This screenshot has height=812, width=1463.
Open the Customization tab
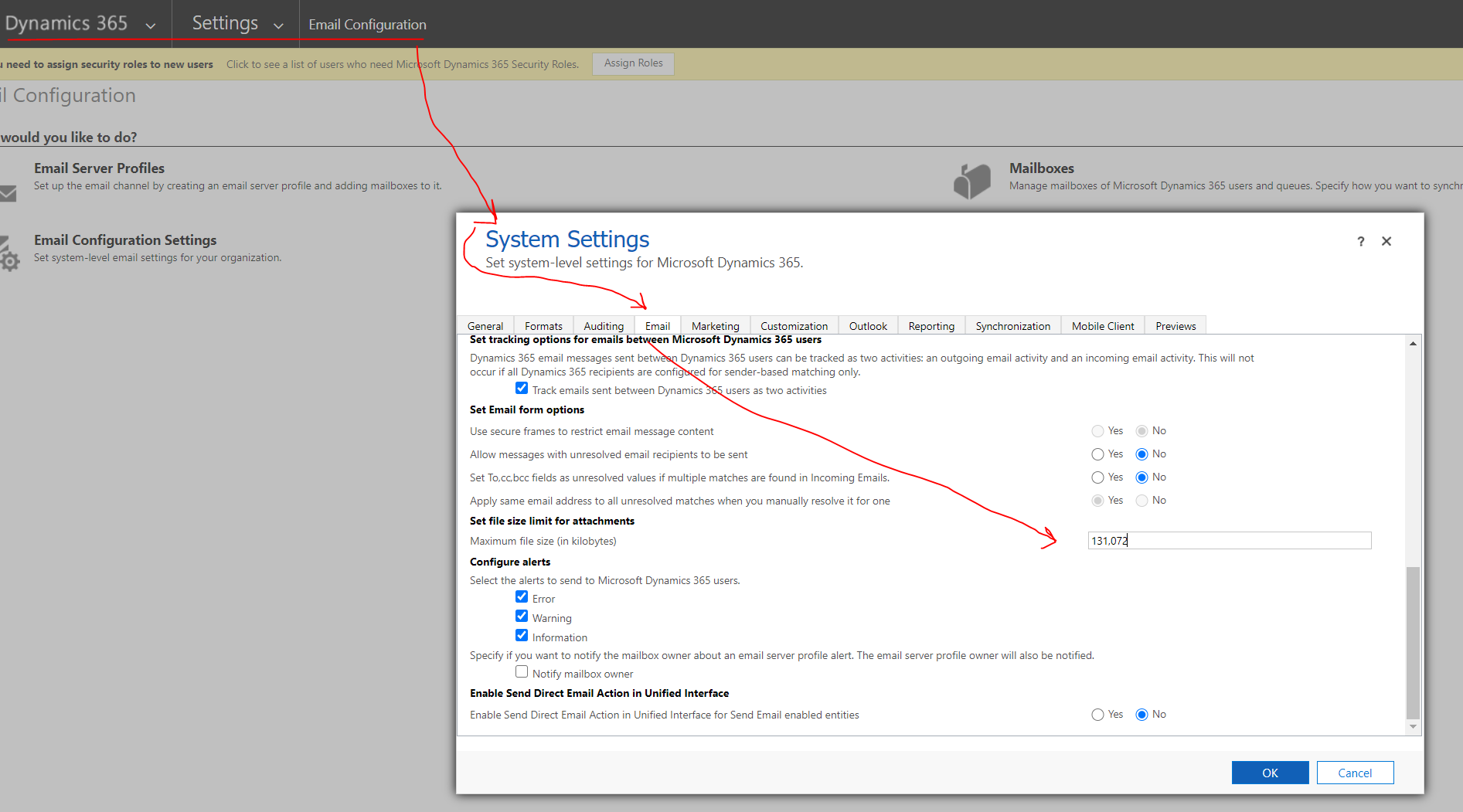(794, 326)
